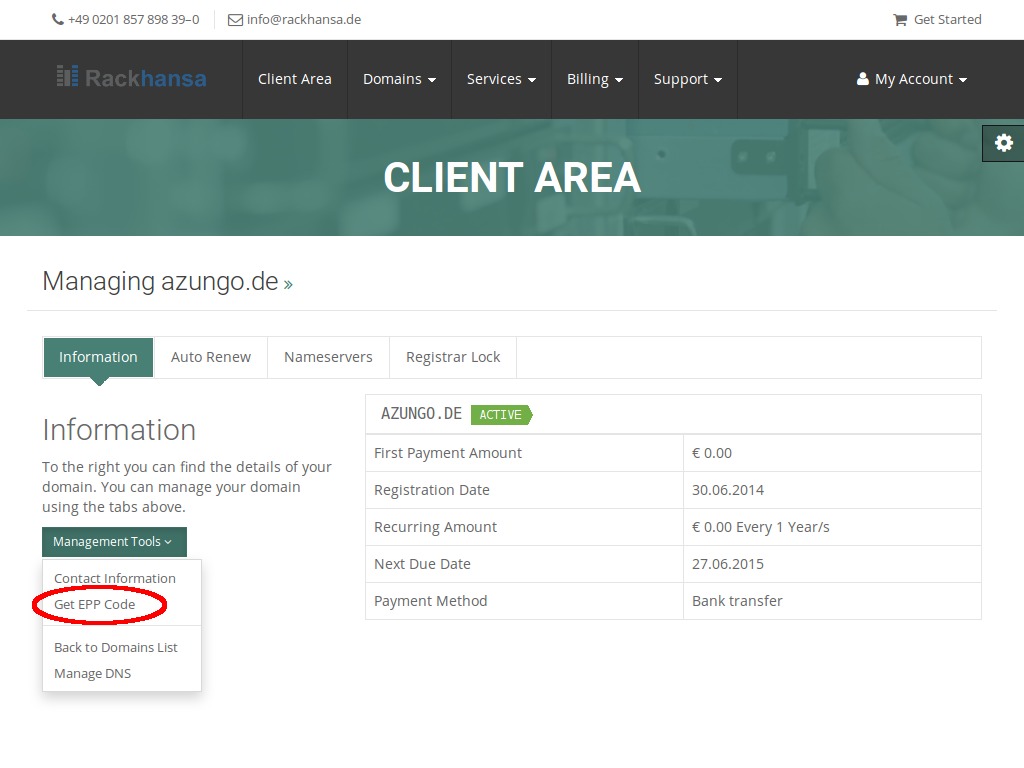This screenshot has height=768, width=1024.
Task: Open the Services dropdown menu
Action: (501, 79)
